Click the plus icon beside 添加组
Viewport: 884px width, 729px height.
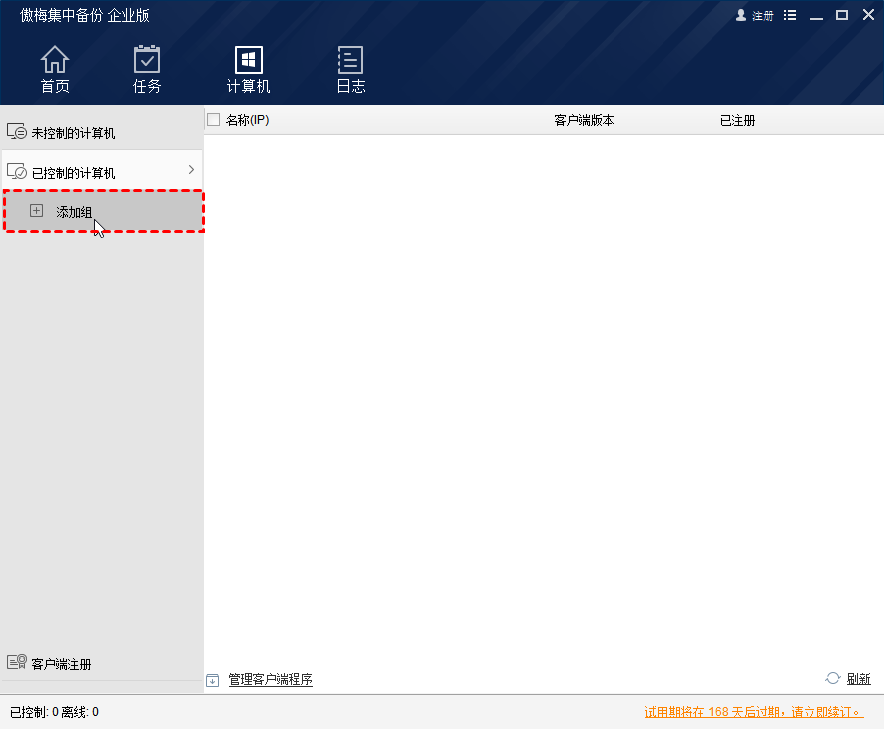pos(37,211)
